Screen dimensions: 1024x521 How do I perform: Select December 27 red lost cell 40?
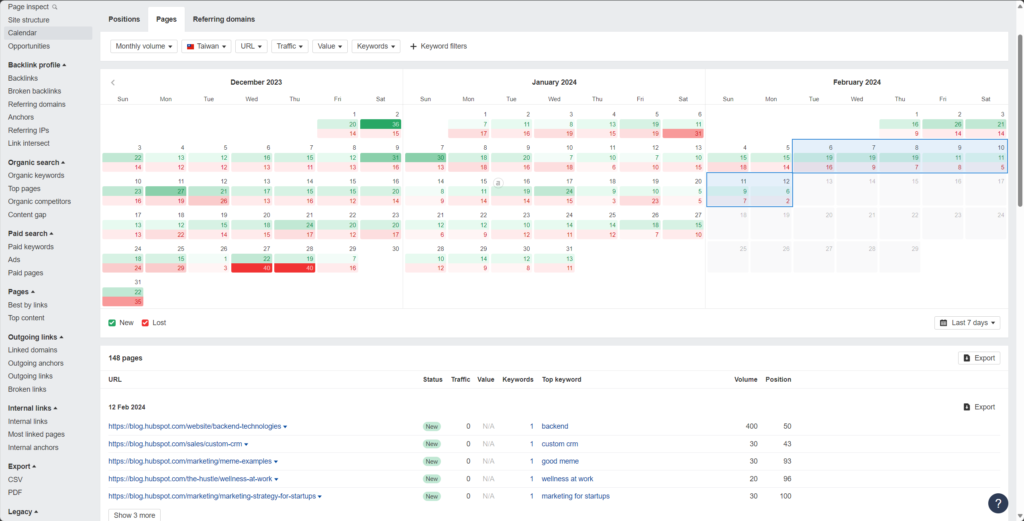tap(251, 268)
